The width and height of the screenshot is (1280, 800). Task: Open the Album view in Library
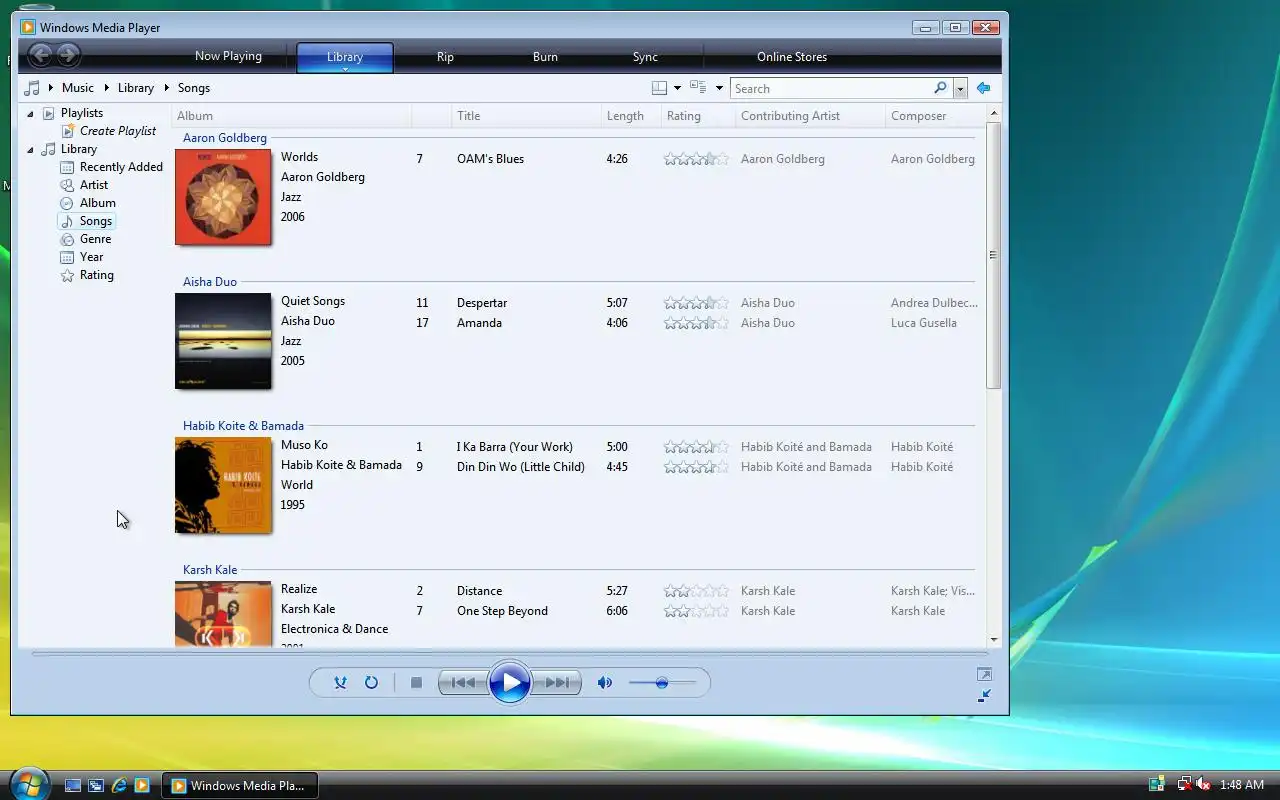[x=97, y=203]
